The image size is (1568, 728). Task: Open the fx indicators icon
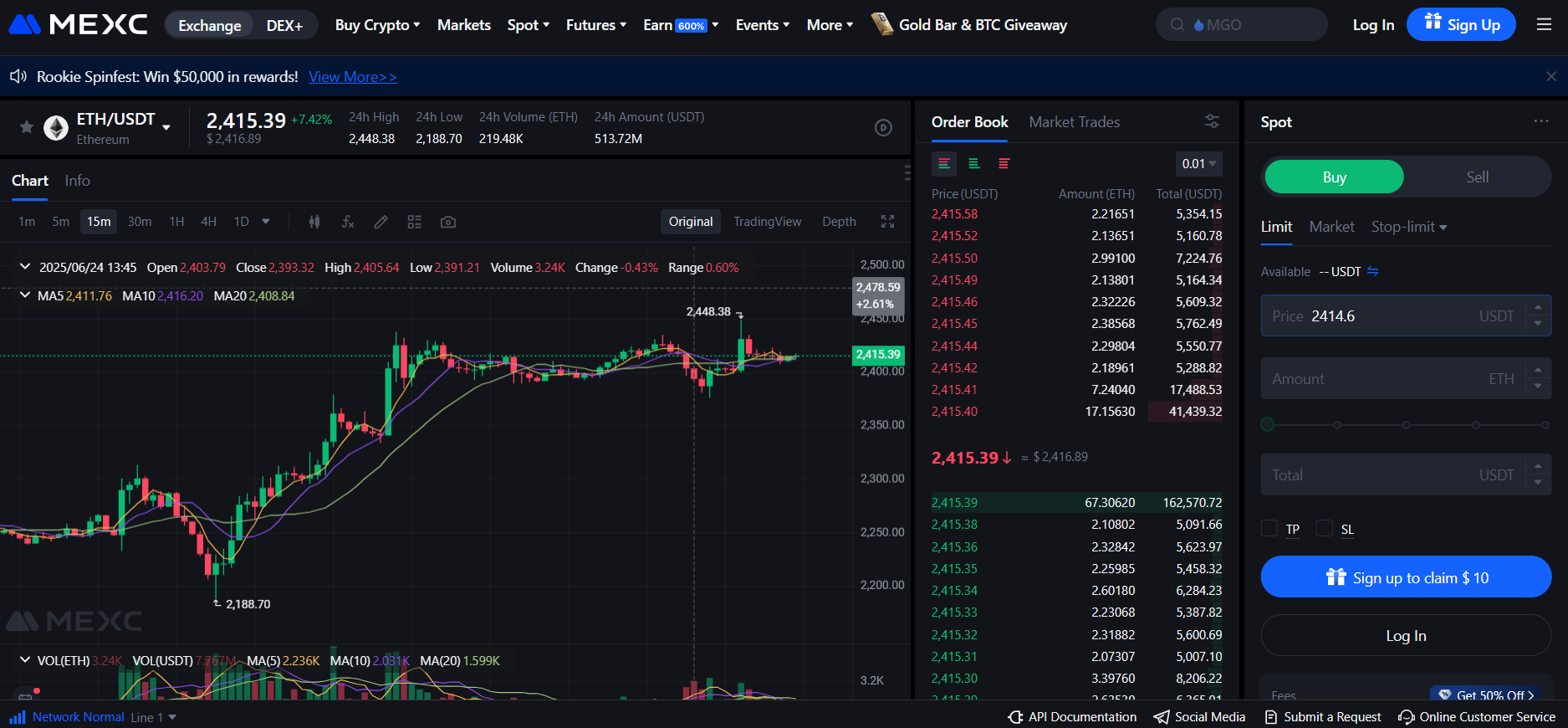pos(348,222)
